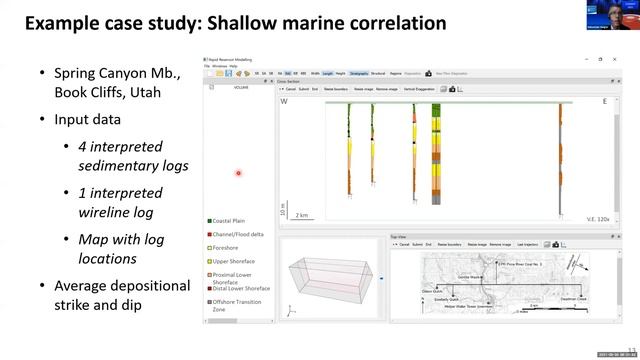Click Upper Shoreface color swatch
Viewport: 640px width, 360px height.
pos(209,261)
